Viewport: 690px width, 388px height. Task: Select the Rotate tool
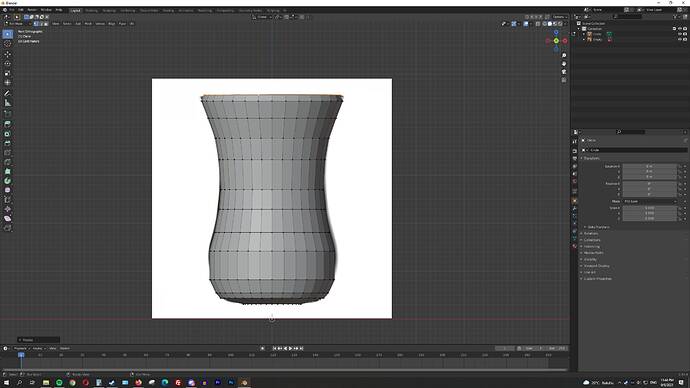(7, 64)
